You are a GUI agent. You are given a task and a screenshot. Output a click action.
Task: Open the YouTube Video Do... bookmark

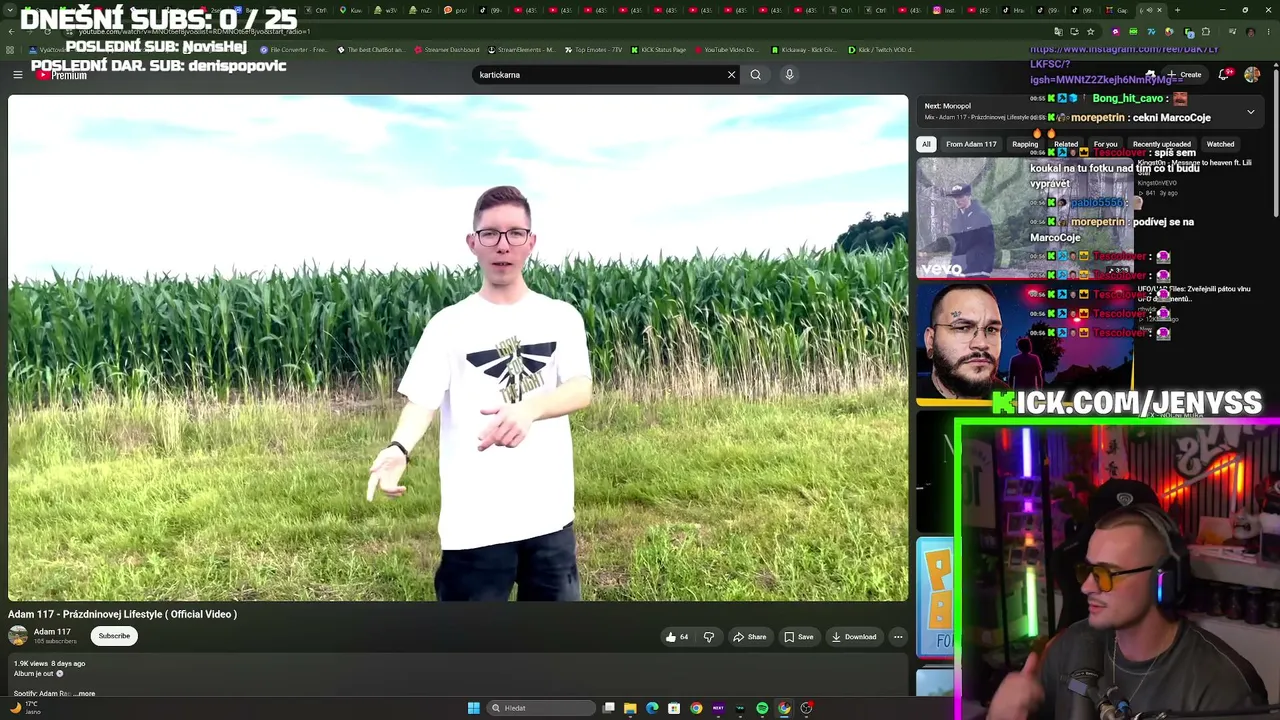pos(726,49)
